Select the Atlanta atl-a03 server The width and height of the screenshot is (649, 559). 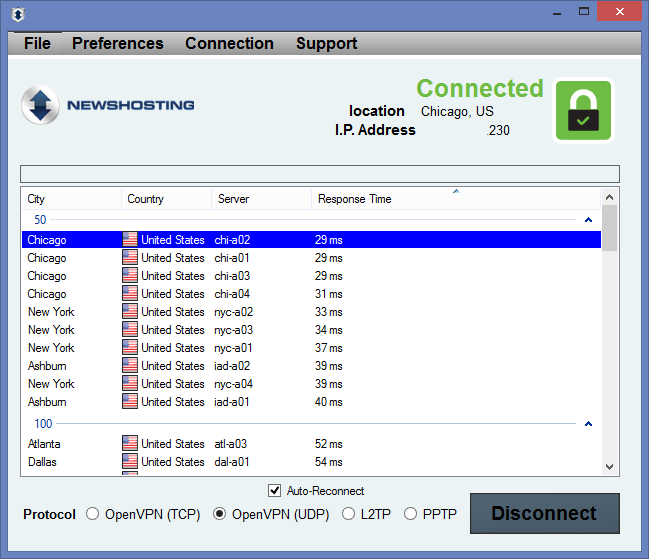click(311, 444)
